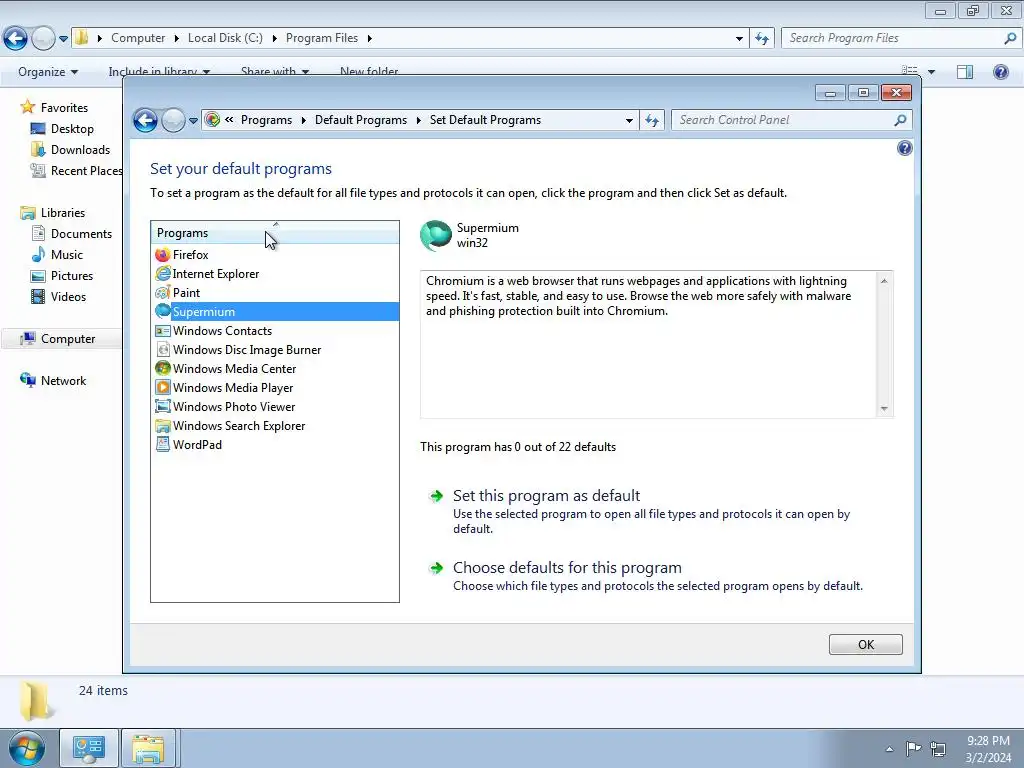Screen dimensions: 1024x768
Task: Open the Windows Start menu
Action: (x=27, y=748)
